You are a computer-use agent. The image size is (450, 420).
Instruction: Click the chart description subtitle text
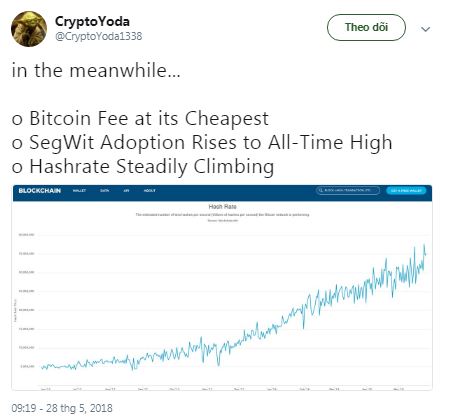point(222,215)
